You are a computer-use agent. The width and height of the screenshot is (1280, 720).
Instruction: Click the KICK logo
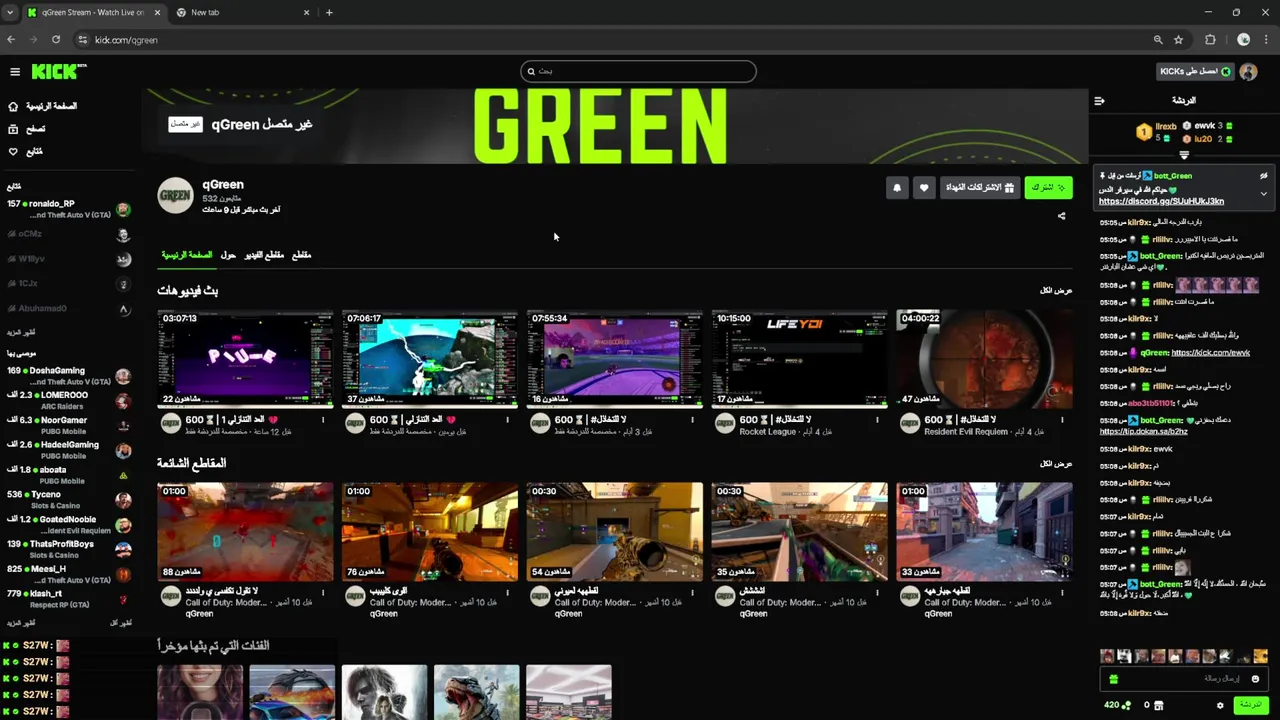(59, 71)
